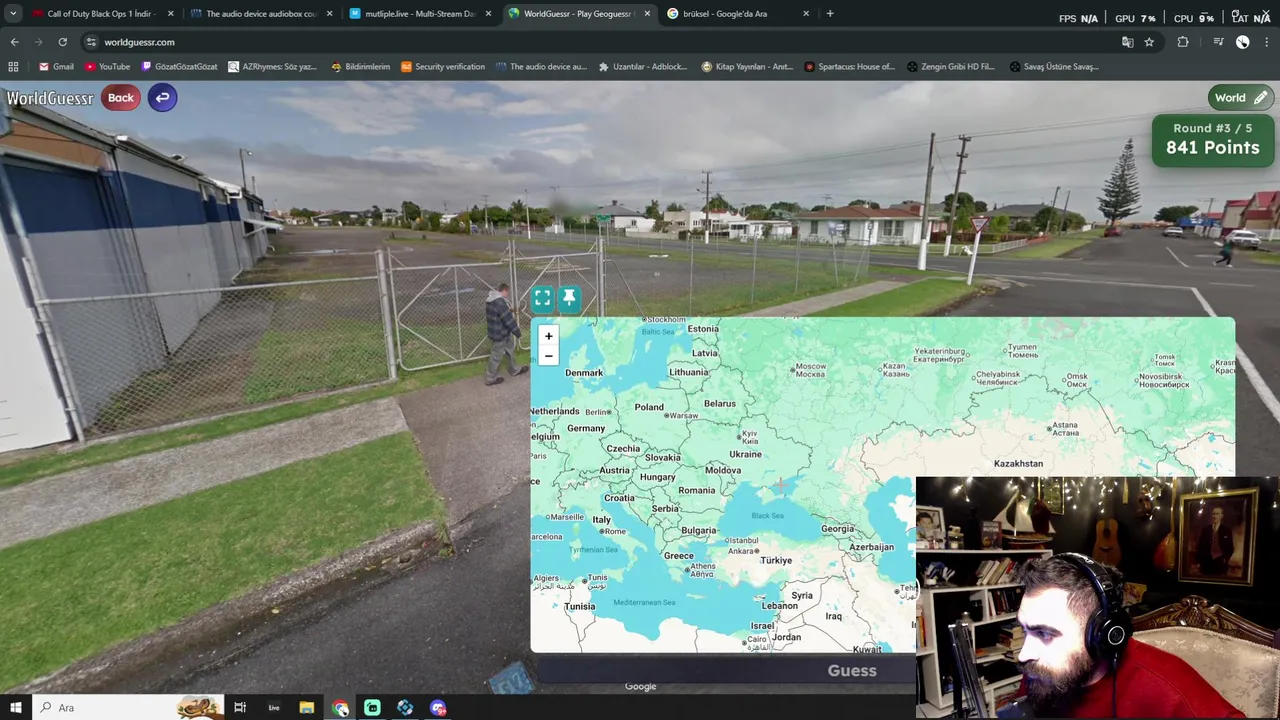Open the YouTube bookmark
The width and height of the screenshot is (1280, 720).
[x=108, y=67]
